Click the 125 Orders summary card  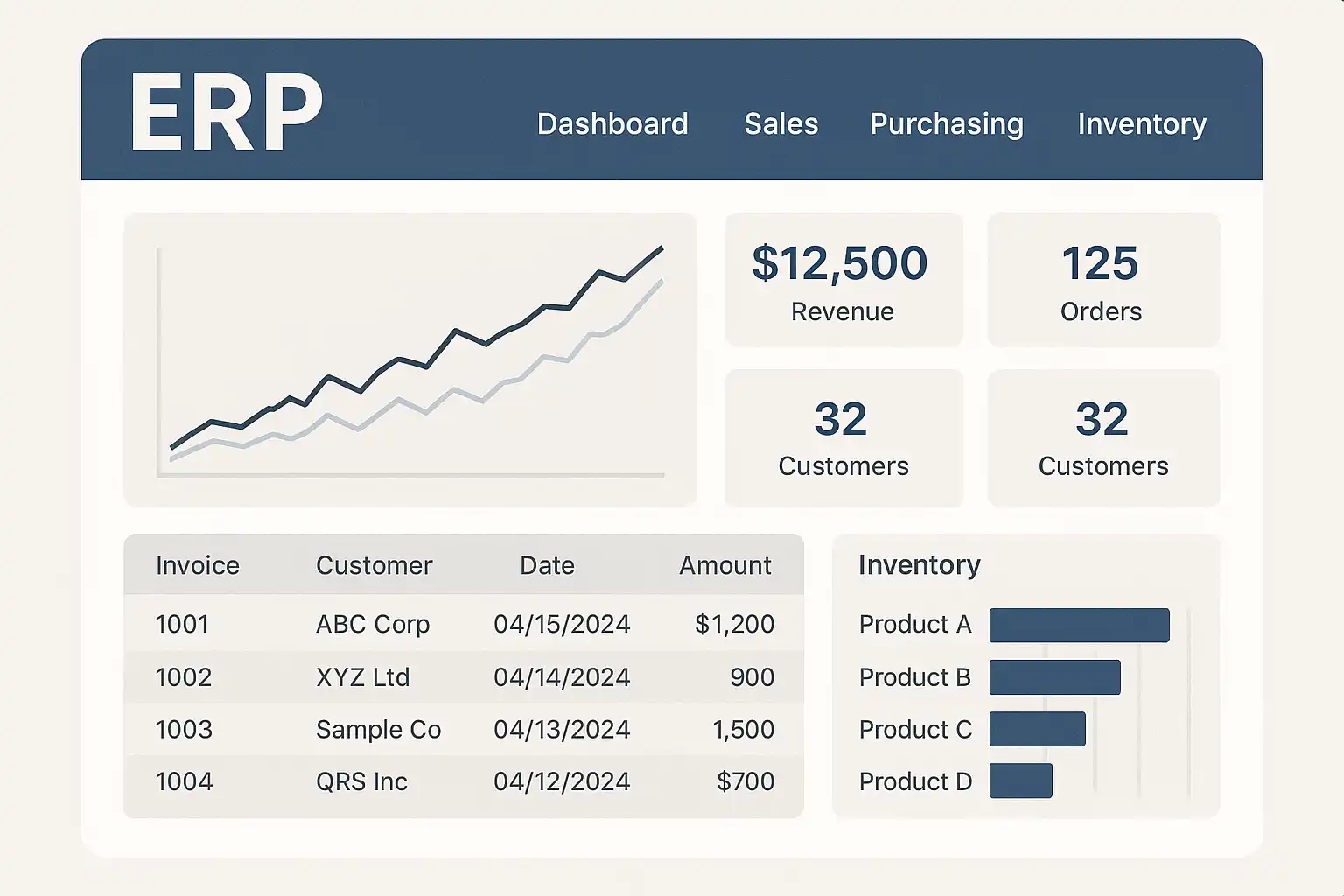1102,280
